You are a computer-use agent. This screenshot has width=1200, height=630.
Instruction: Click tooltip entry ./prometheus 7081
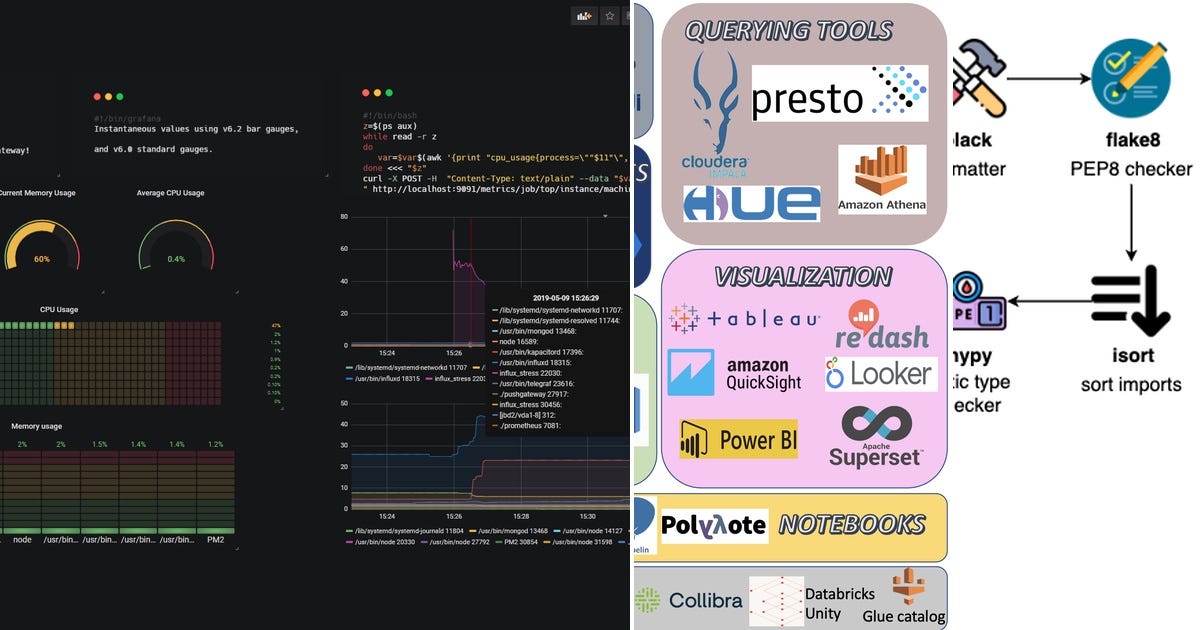pyautogui.click(x=528, y=425)
